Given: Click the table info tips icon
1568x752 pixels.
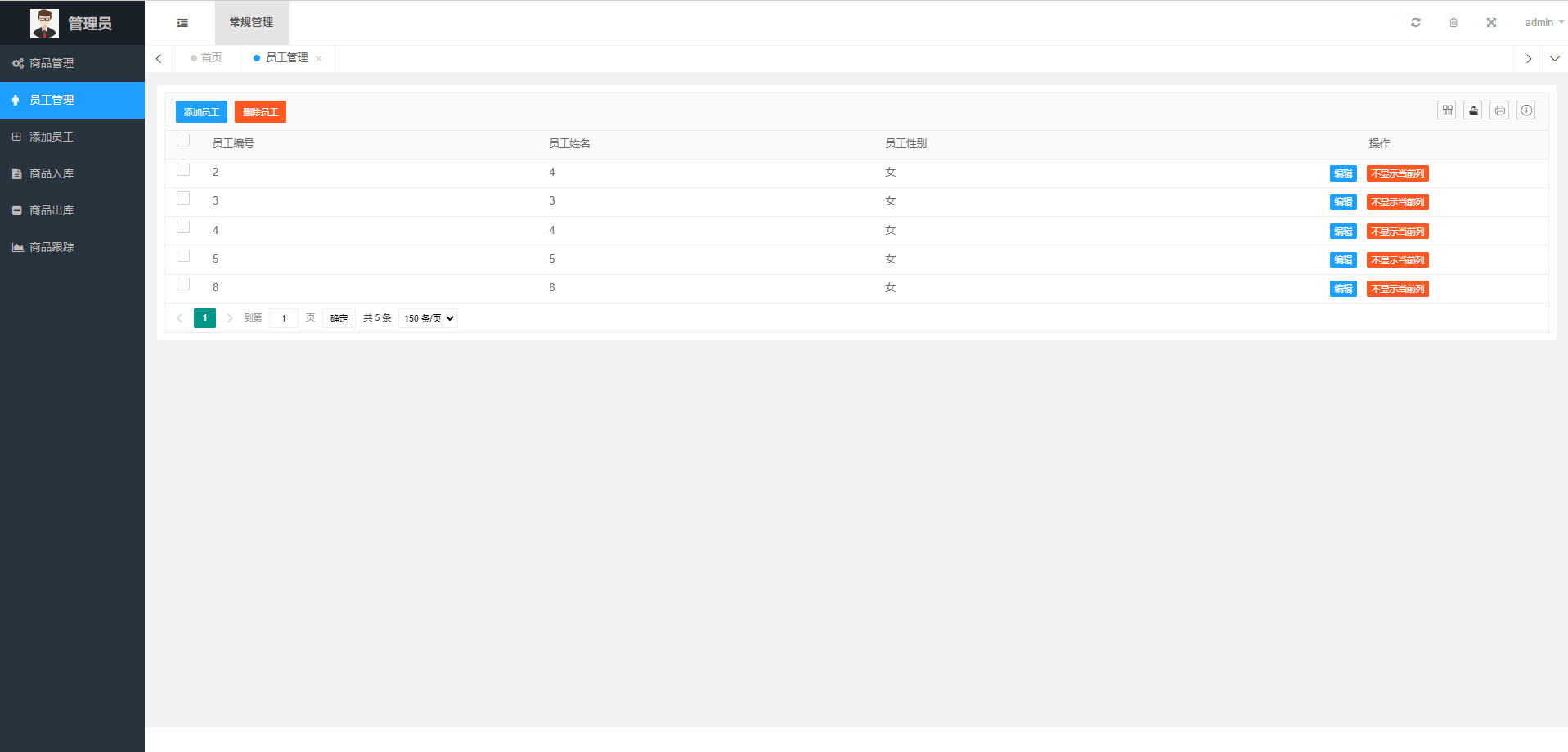Looking at the screenshot, I should 1526,110.
